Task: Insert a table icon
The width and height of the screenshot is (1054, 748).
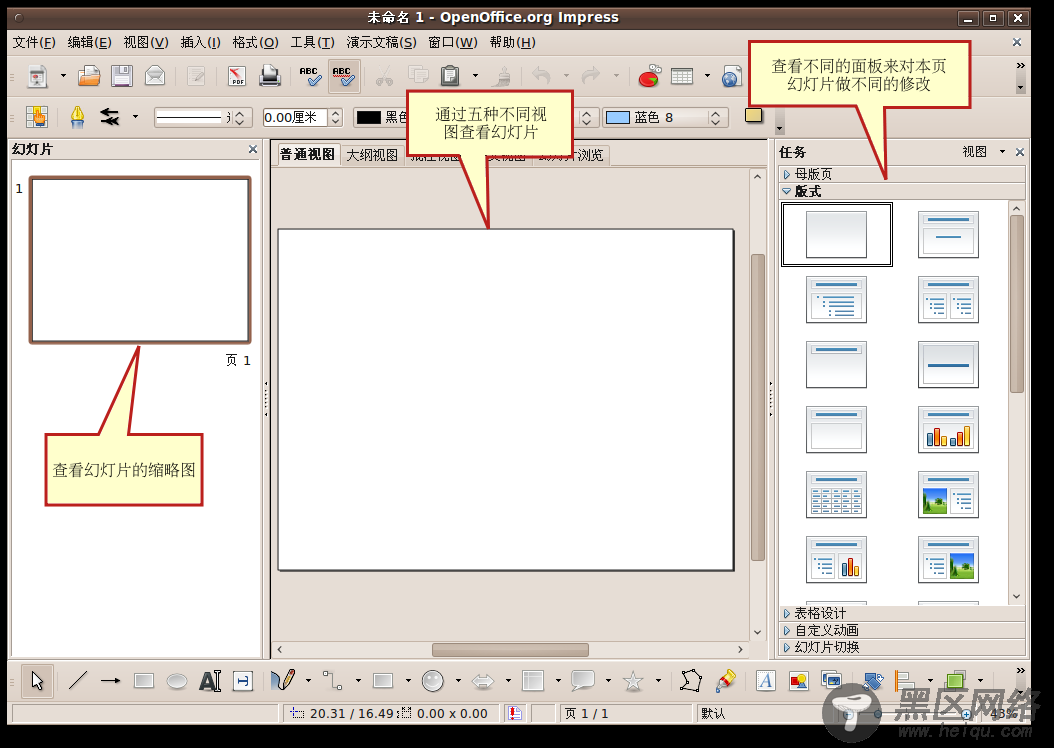Action: 682,76
